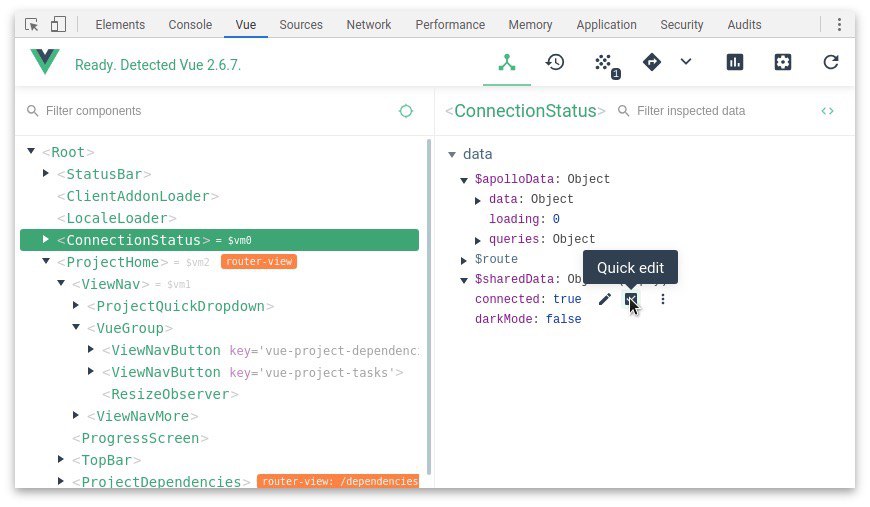Open Vue devtools settings gear
The height and width of the screenshot is (507, 870).
tap(783, 63)
